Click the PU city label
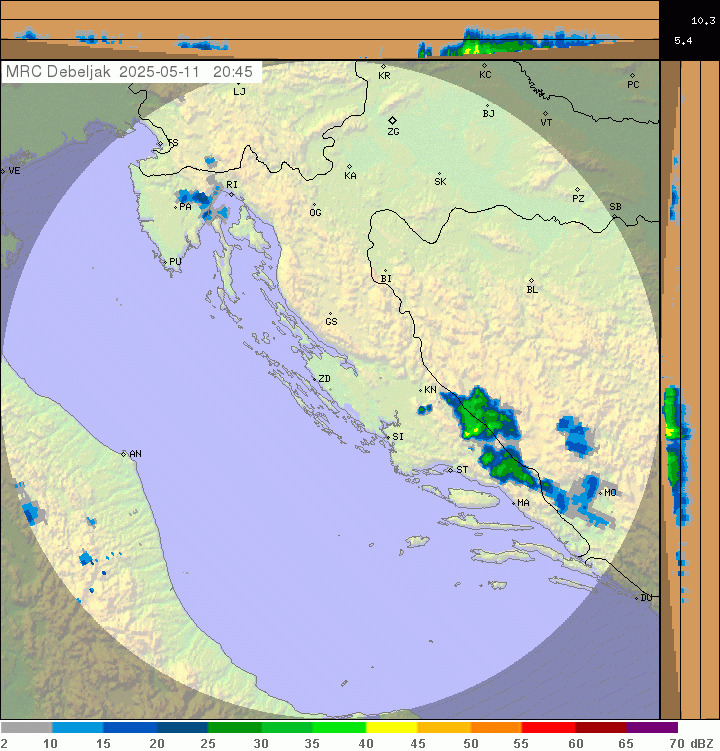 [175, 262]
